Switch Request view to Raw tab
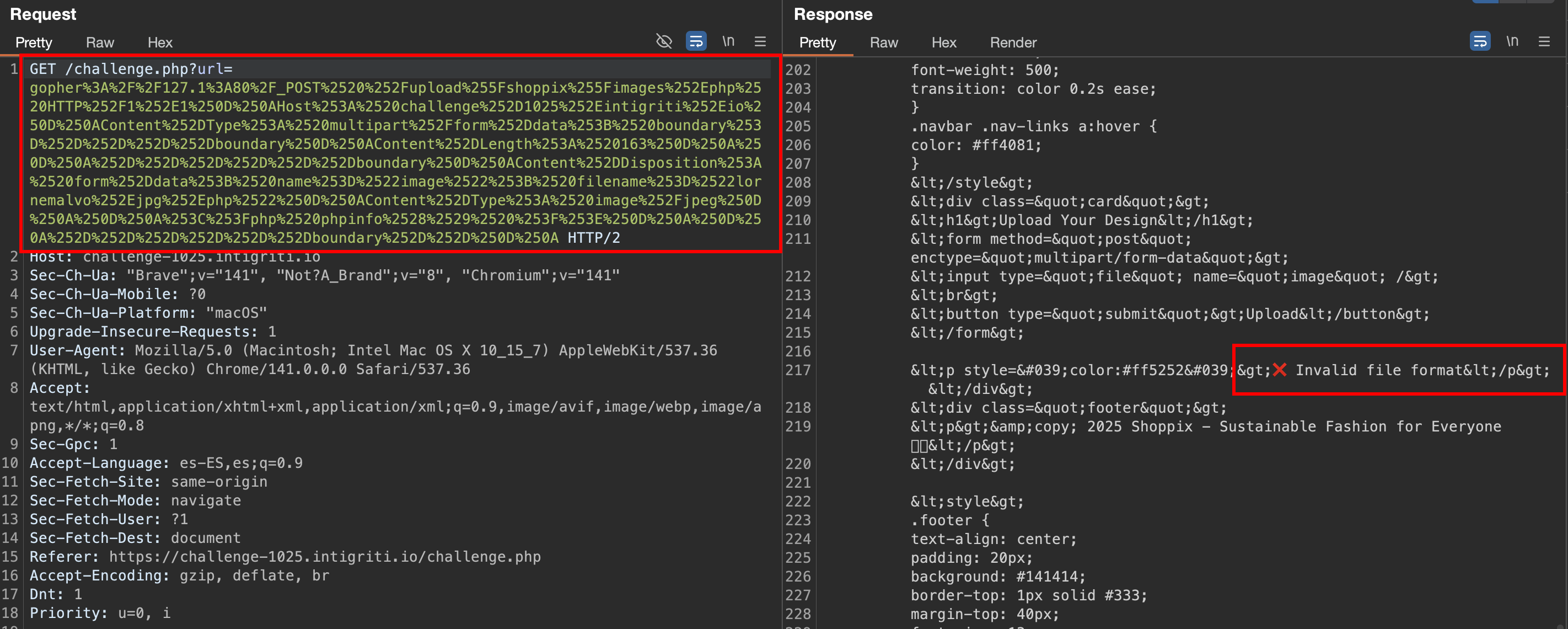1568x629 pixels. [x=100, y=42]
